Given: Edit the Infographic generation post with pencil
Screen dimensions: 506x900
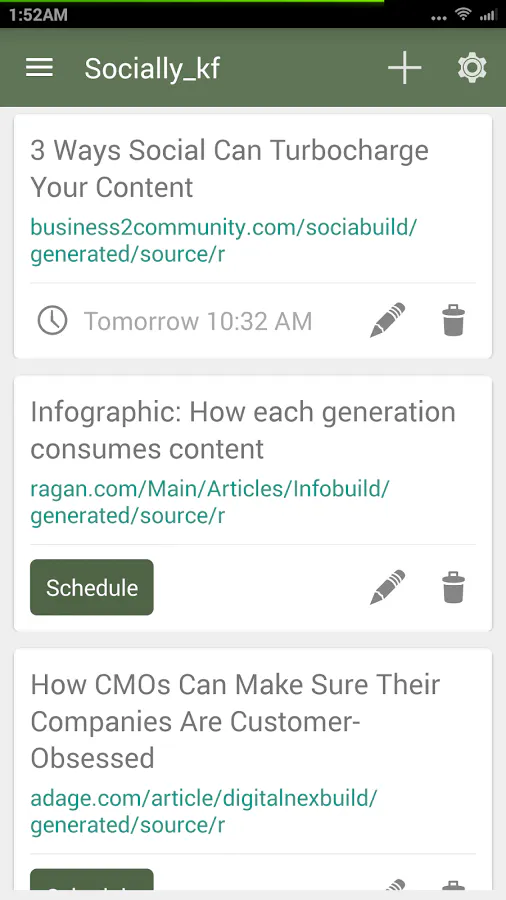Looking at the screenshot, I should (388, 587).
